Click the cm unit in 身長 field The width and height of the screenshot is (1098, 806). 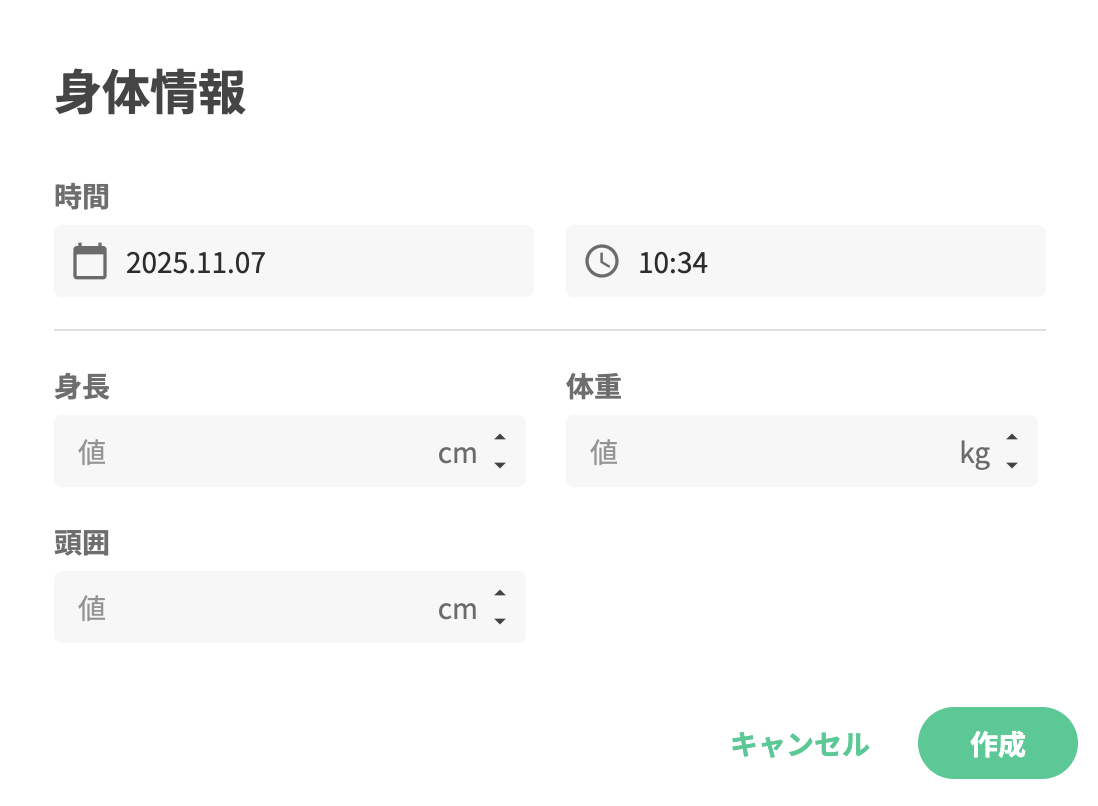click(x=457, y=453)
